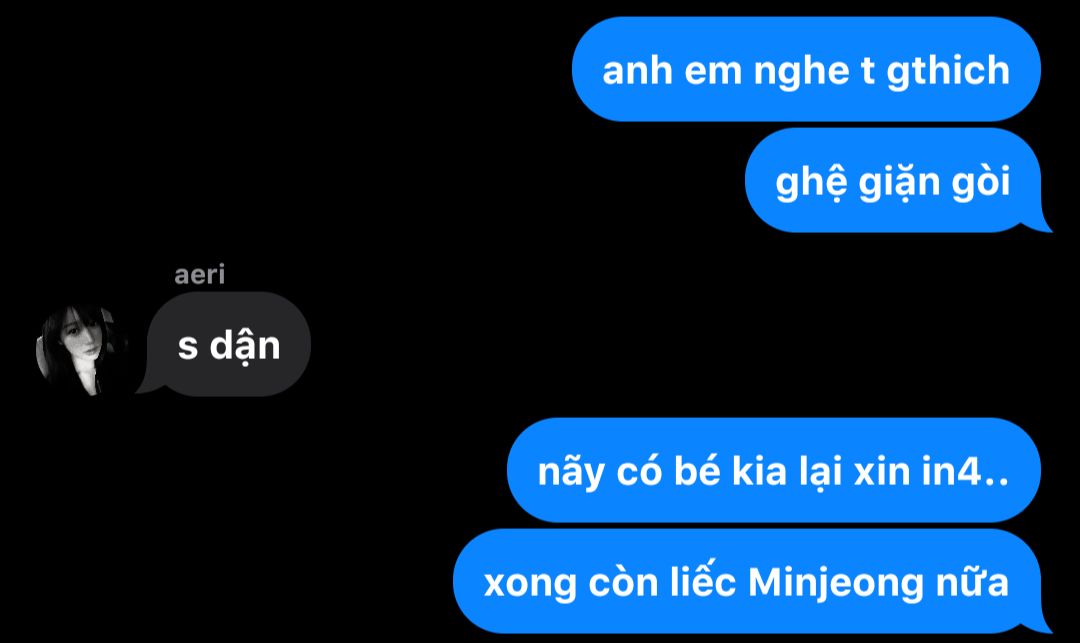Screen dimensions: 1080x643
Task: Click the tail of the gray 's dận' bubble
Action: [x=149, y=386]
